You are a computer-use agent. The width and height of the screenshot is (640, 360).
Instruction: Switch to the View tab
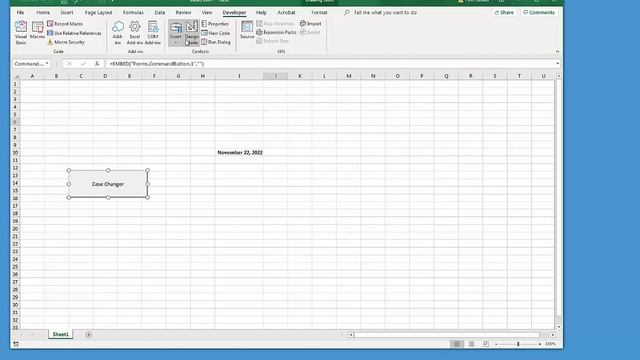coord(207,12)
